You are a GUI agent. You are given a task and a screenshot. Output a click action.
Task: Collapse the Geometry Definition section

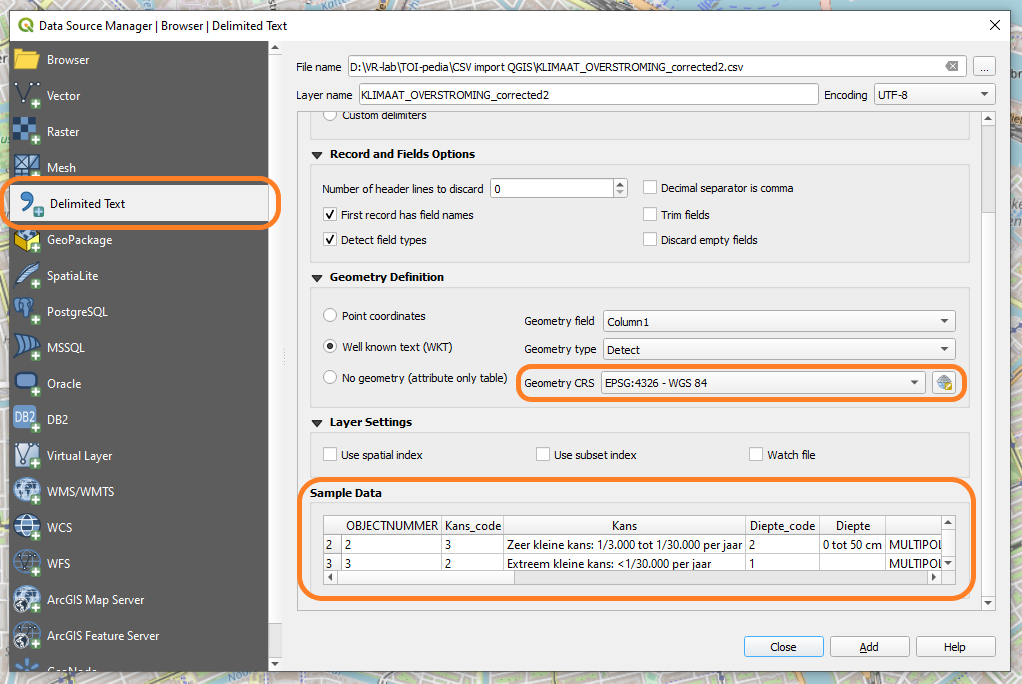[x=318, y=277]
